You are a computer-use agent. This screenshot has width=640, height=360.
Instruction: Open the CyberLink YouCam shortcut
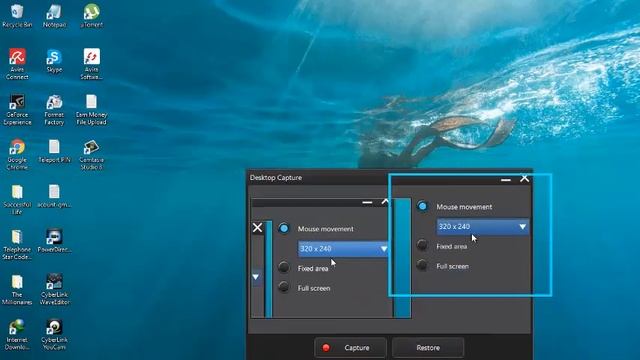pyautogui.click(x=54, y=335)
